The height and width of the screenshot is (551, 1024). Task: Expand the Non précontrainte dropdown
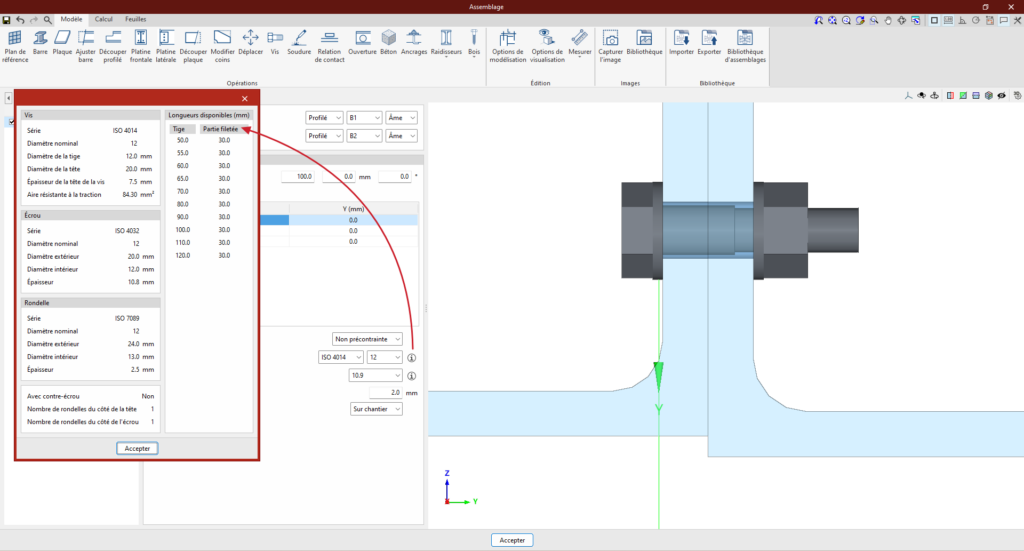pyautogui.click(x=369, y=338)
